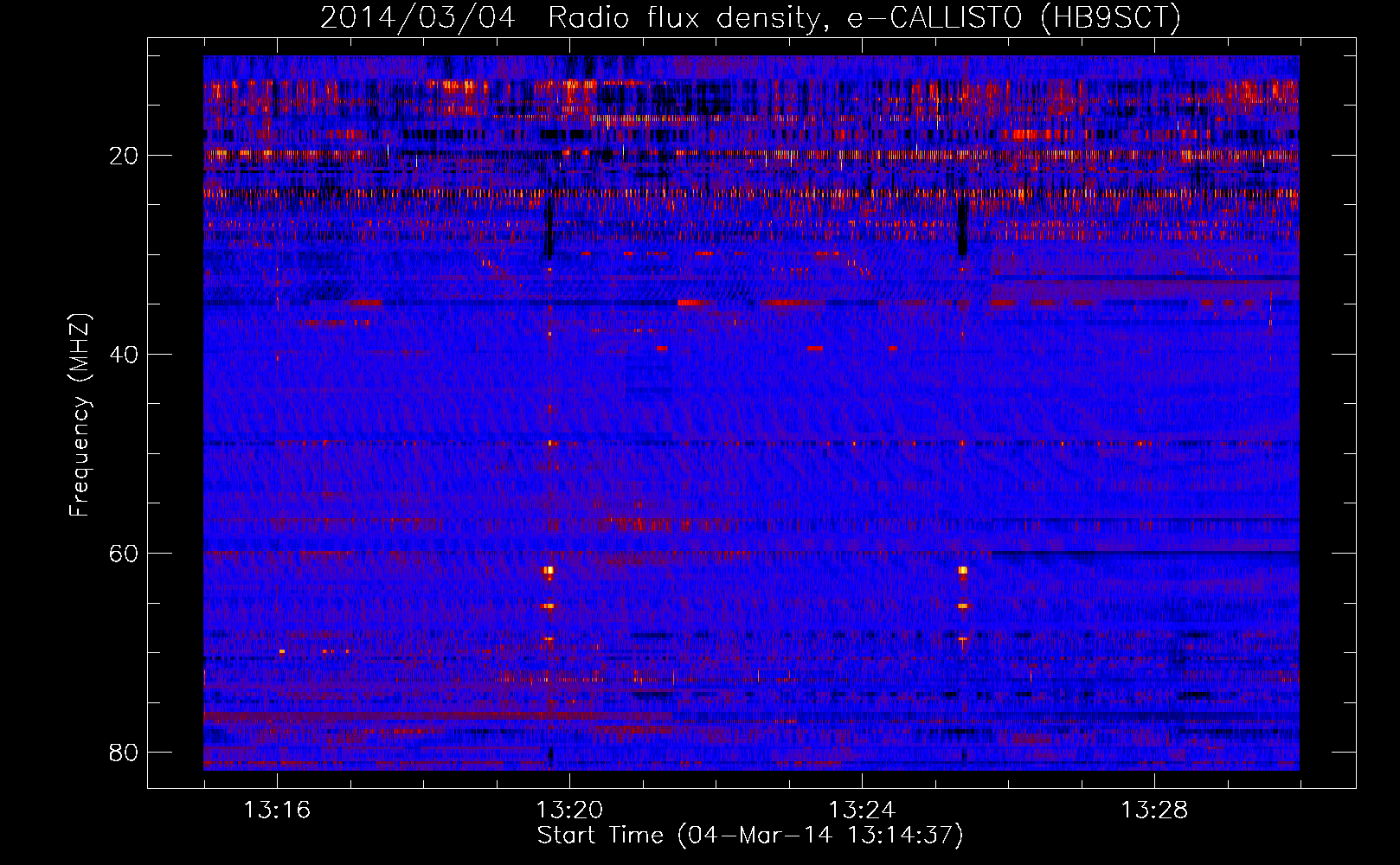Click the time tick label "13:24"

862,811
